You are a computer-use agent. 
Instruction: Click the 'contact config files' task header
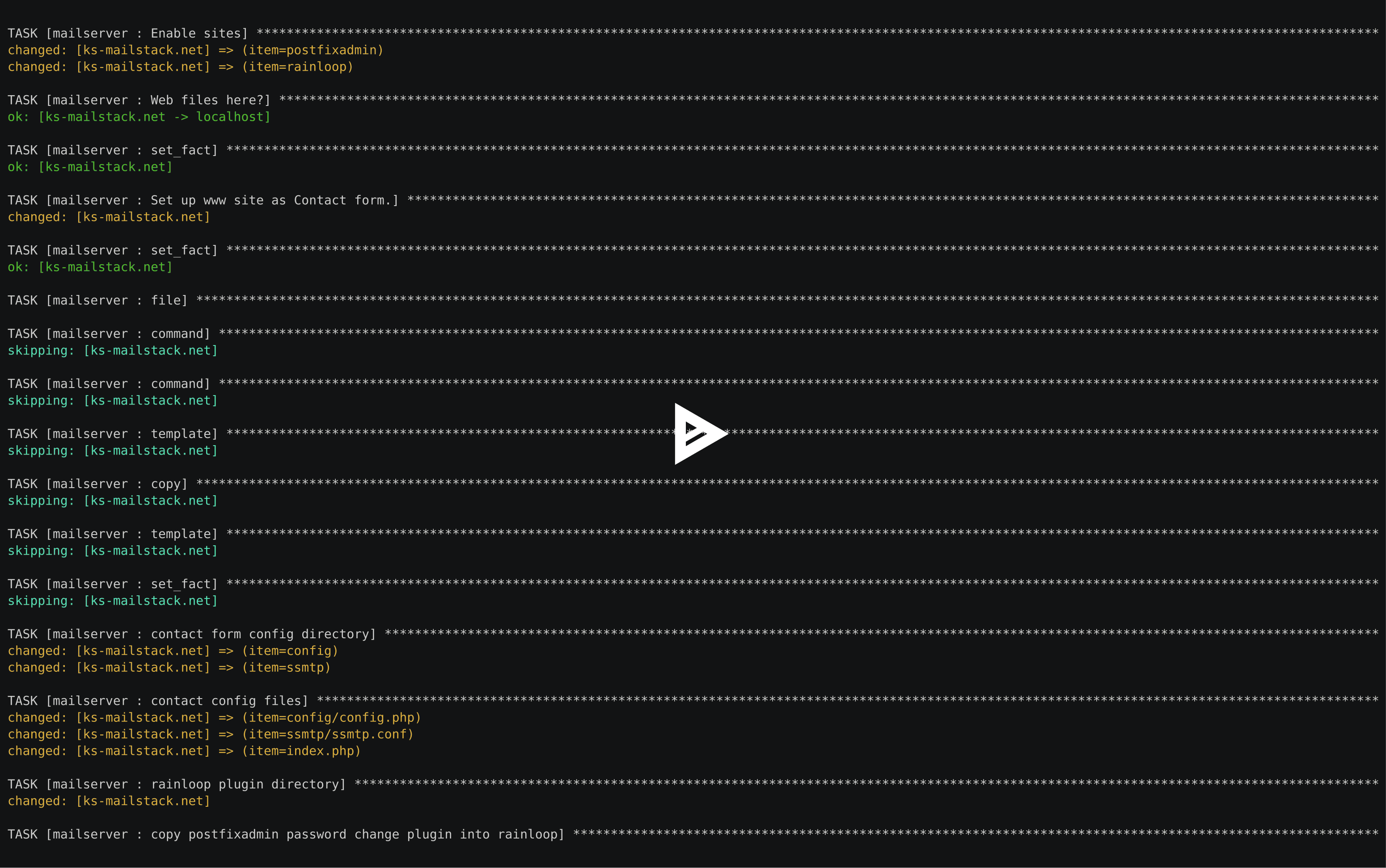click(x=158, y=700)
